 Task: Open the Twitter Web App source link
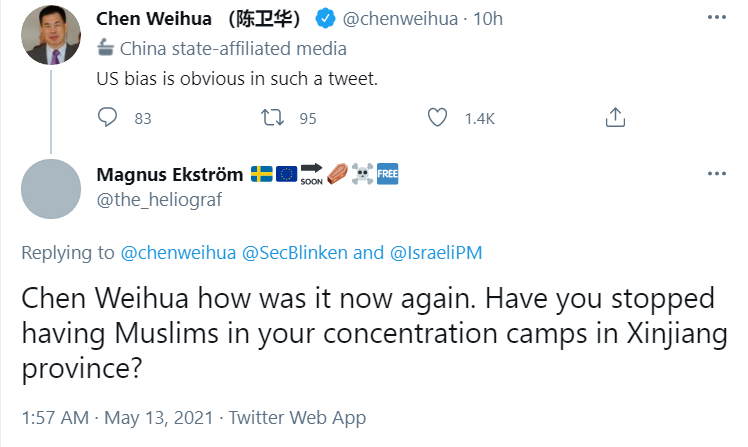tap(297, 417)
